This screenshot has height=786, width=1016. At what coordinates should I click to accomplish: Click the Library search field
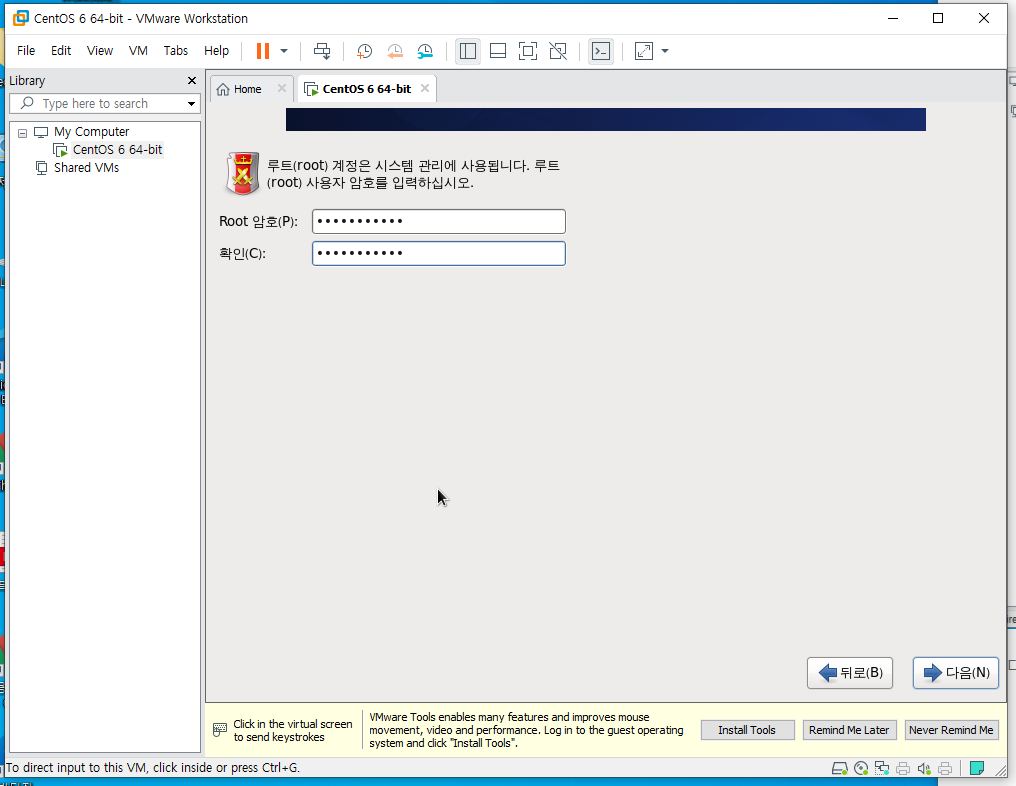coord(104,104)
